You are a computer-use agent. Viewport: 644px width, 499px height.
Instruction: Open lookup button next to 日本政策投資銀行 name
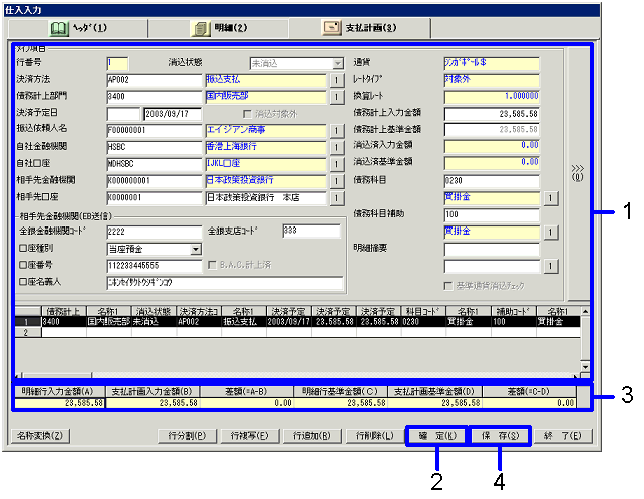pos(336,181)
